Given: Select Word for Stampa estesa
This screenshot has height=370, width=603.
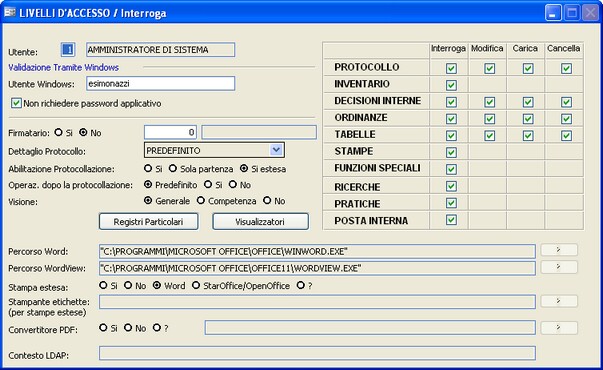Looking at the screenshot, I should tap(157, 285).
